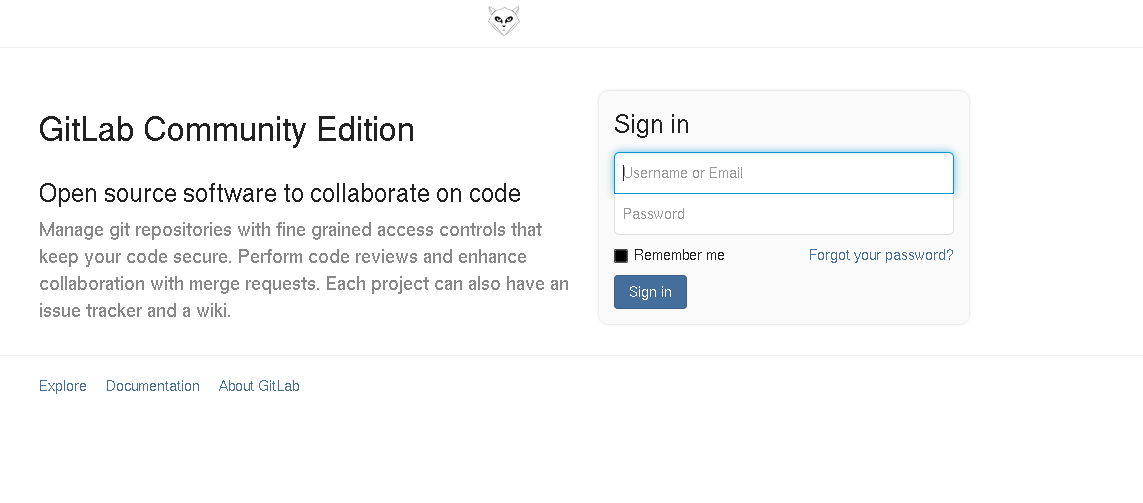Click the Open source software subheading
This screenshot has width=1143, height=503.
(279, 193)
